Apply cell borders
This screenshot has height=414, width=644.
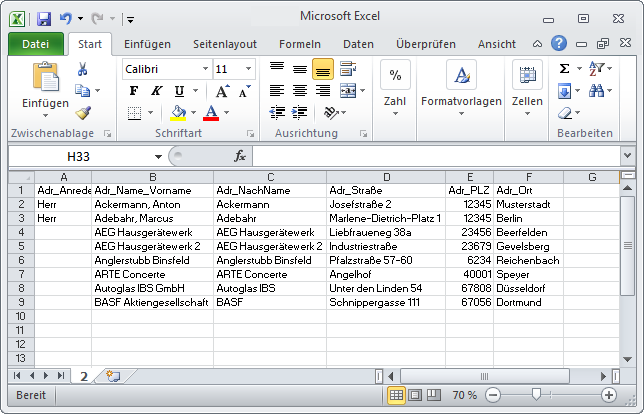(134, 113)
